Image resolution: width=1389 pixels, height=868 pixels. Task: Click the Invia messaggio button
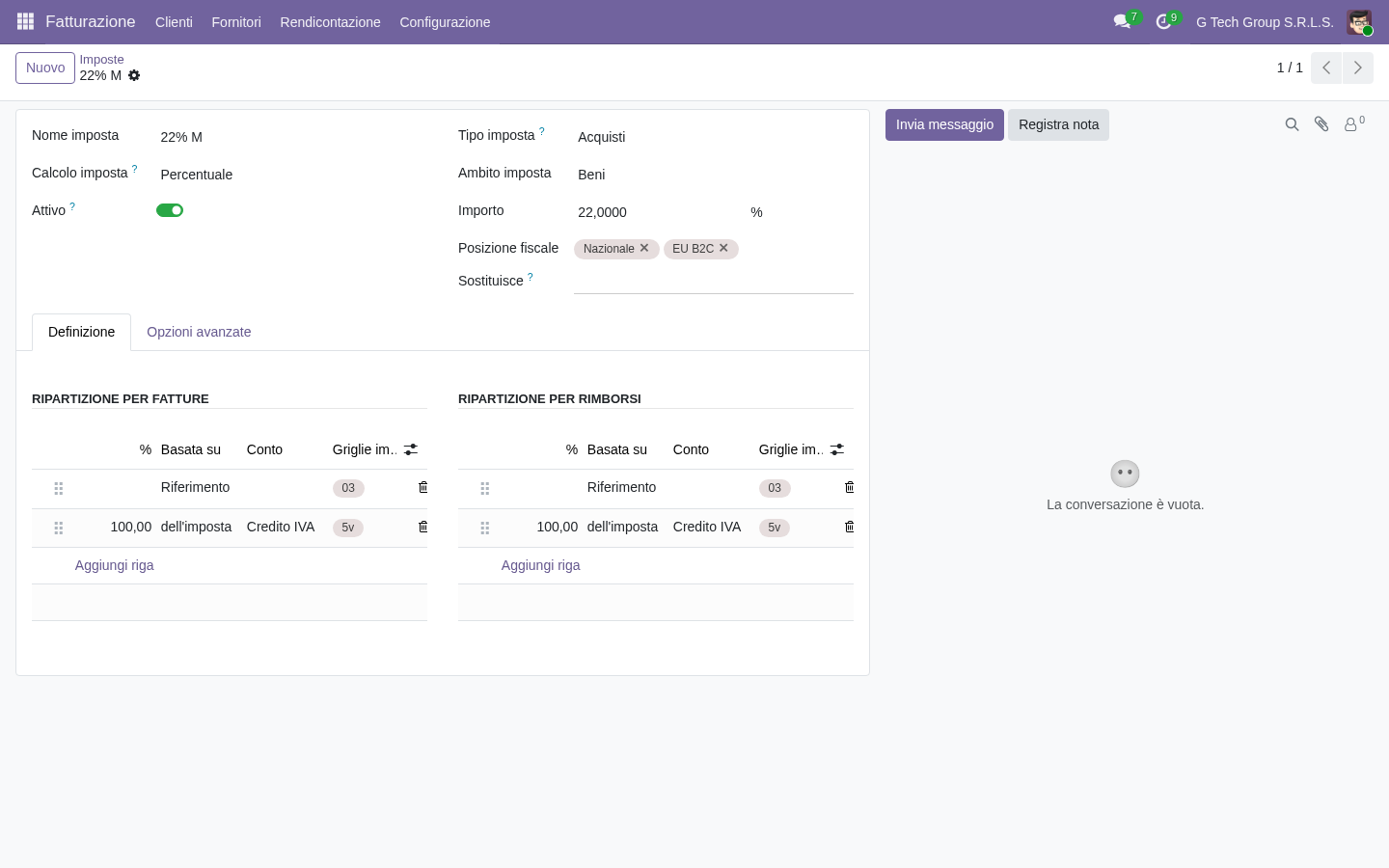pyautogui.click(x=944, y=124)
